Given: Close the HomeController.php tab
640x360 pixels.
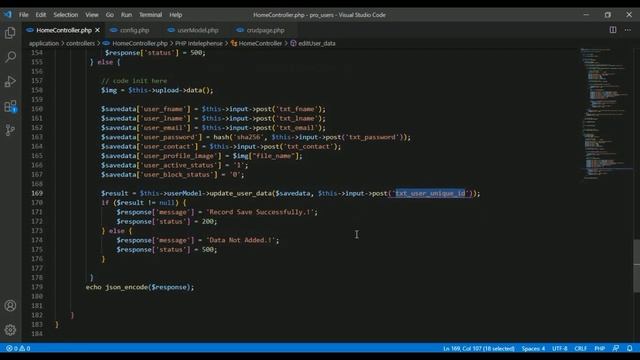Looking at the screenshot, I should click(x=97, y=30).
